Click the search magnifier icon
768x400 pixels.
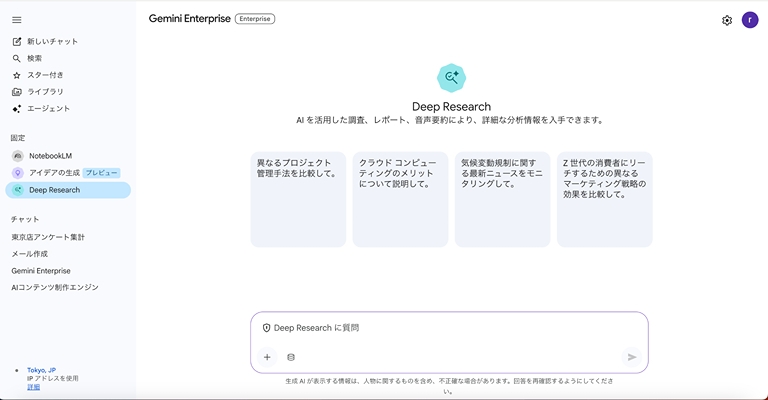coord(17,58)
